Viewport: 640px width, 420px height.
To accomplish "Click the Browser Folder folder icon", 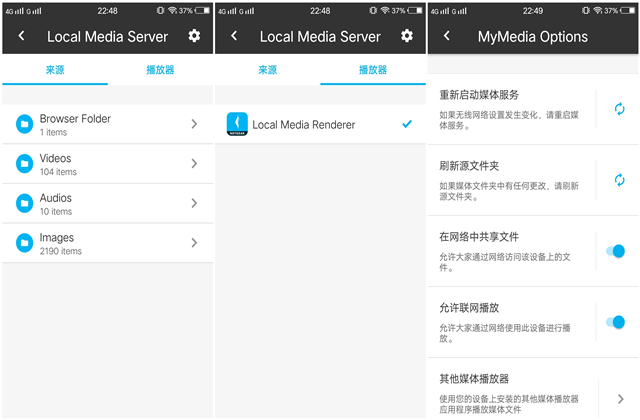I will pyautogui.click(x=24, y=124).
